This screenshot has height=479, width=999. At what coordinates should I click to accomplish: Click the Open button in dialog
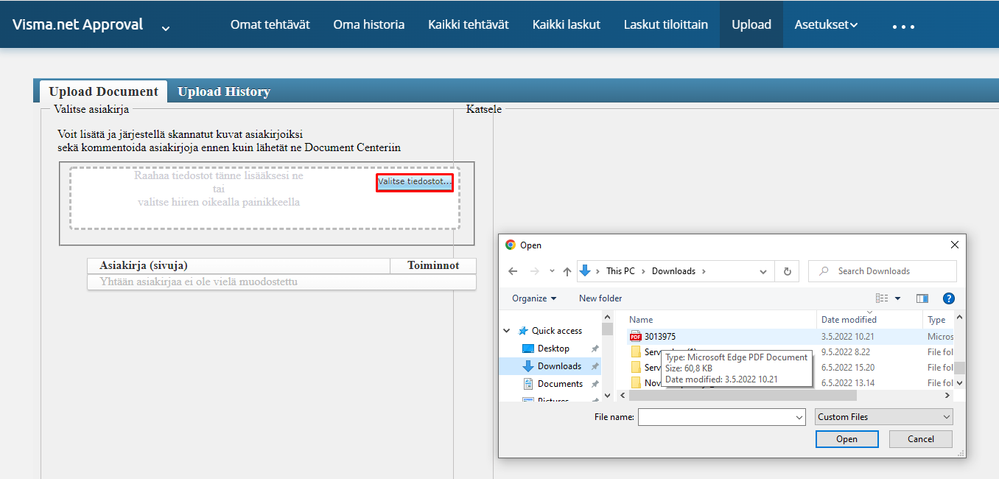[x=847, y=439]
